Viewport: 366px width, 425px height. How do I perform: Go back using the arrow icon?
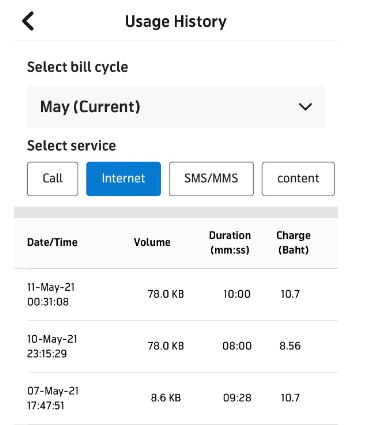[28, 21]
